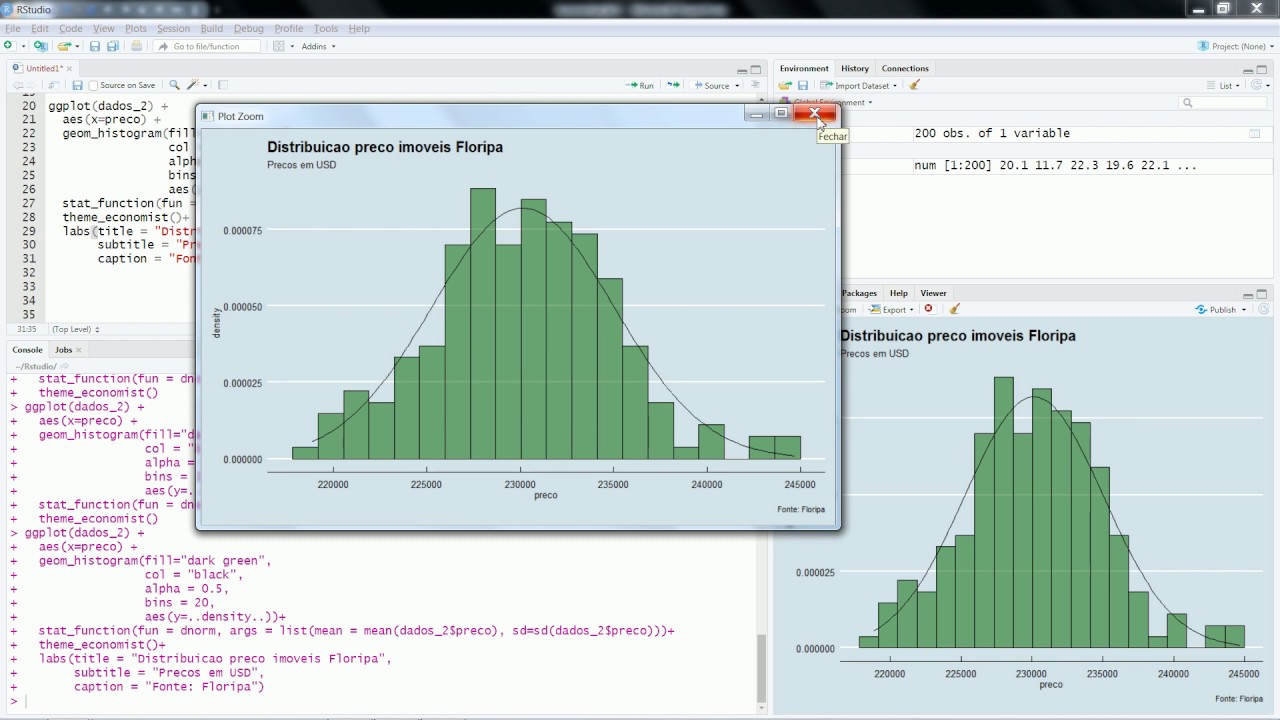Publish the plot with the Publish button
1280x720 pixels.
[1216, 309]
